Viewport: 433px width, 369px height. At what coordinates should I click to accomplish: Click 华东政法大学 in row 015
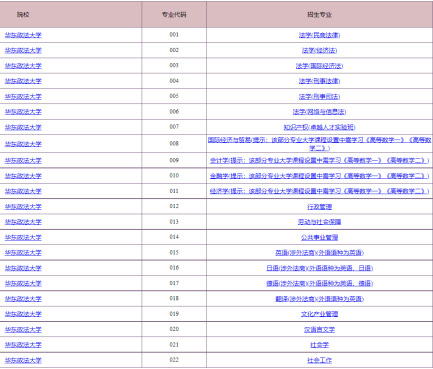pos(23,253)
